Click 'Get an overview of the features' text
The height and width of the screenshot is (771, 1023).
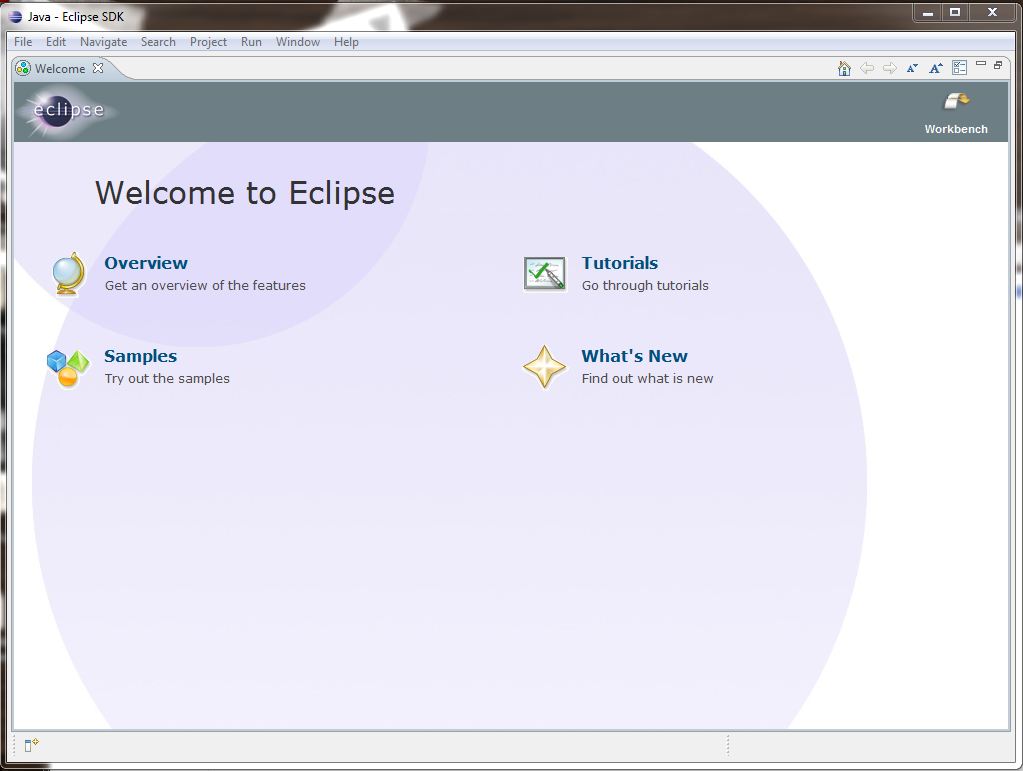point(205,286)
